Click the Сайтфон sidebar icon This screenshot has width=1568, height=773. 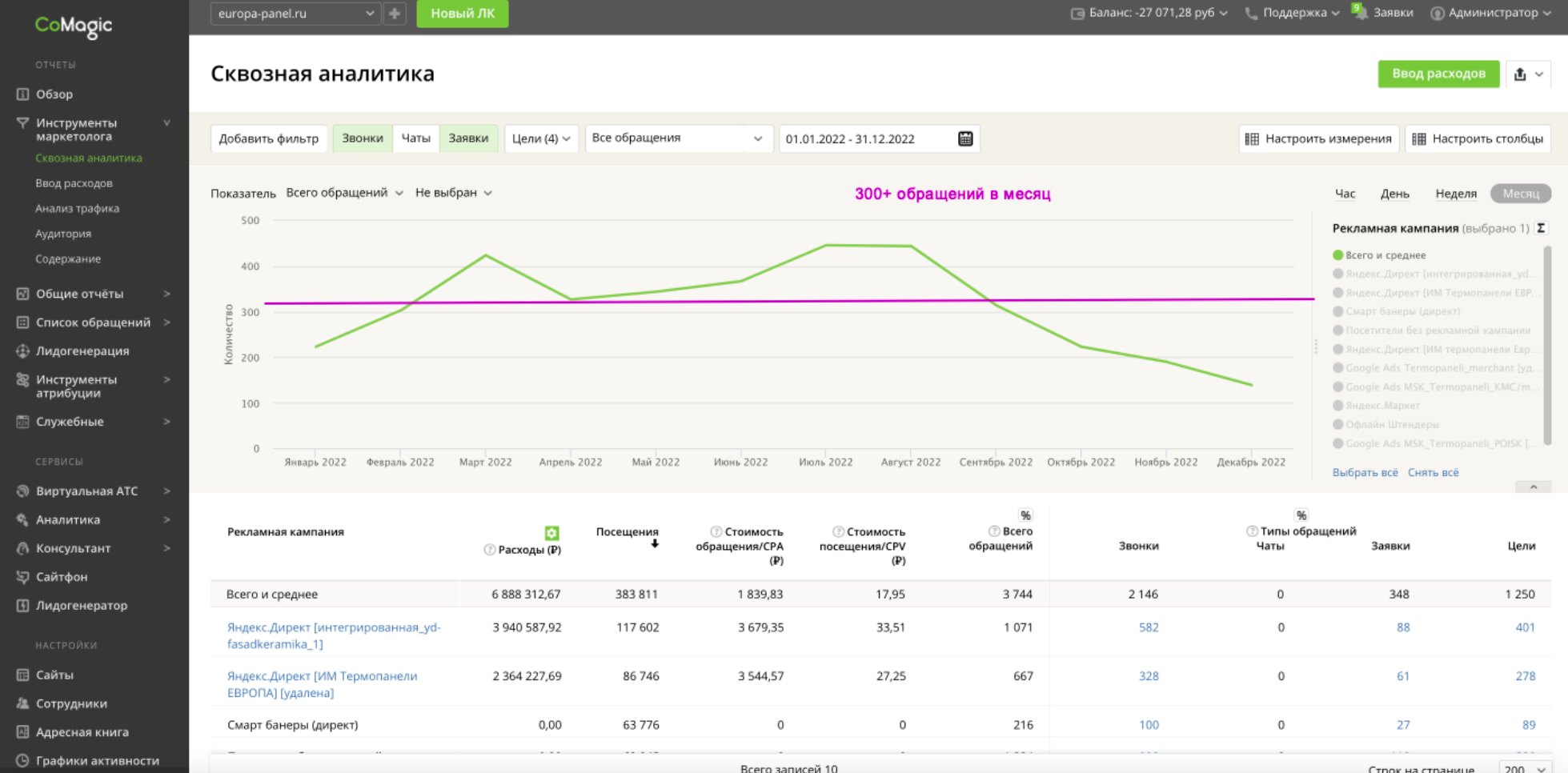coord(22,577)
